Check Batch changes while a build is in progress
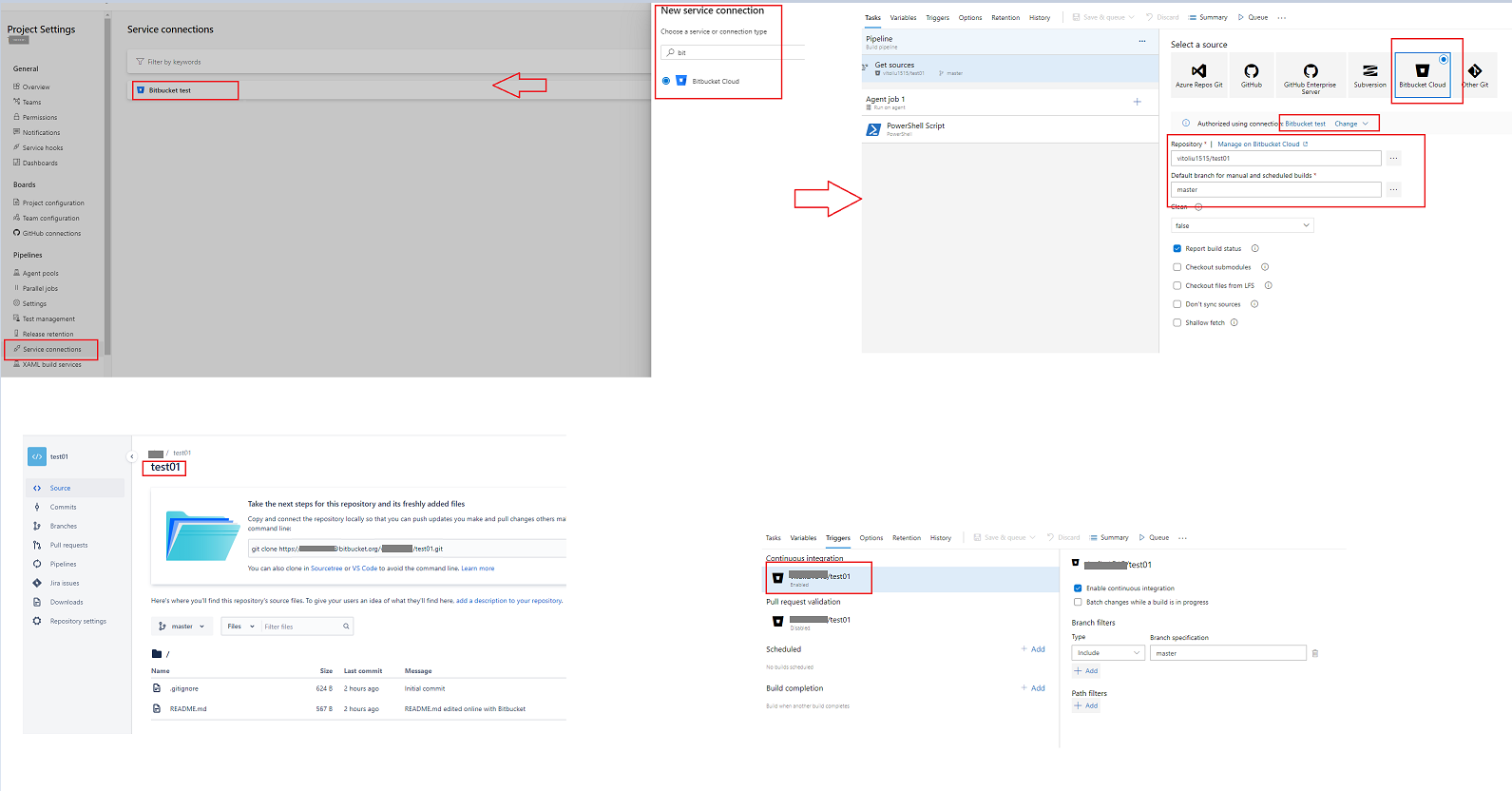The image size is (1512, 791). click(x=1078, y=602)
